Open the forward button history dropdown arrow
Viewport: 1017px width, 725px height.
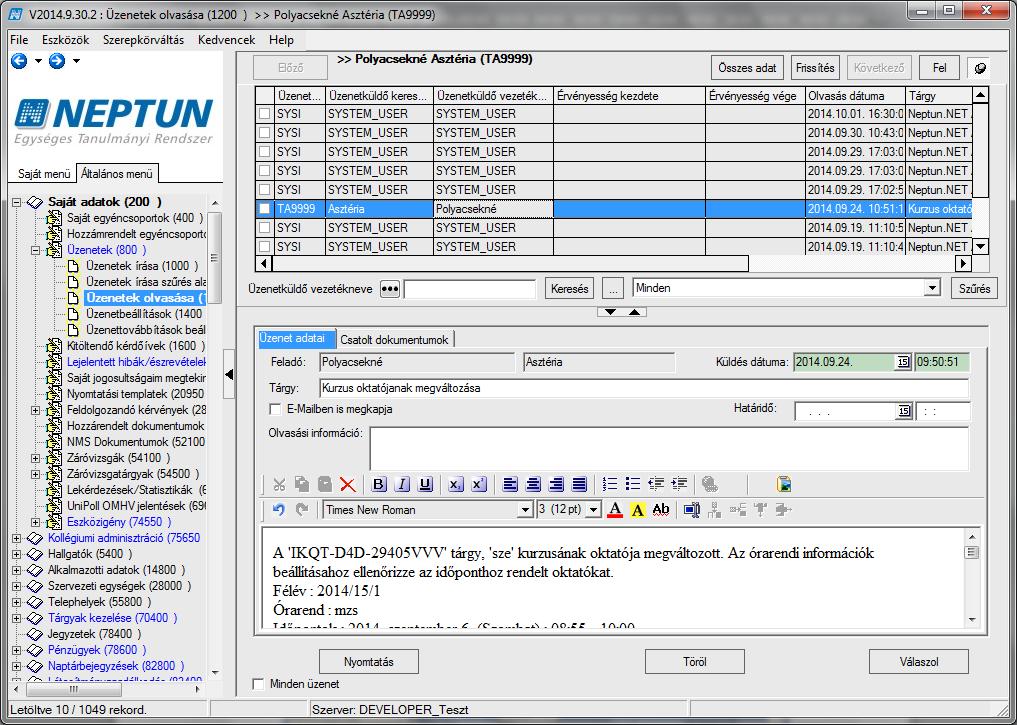pos(76,61)
